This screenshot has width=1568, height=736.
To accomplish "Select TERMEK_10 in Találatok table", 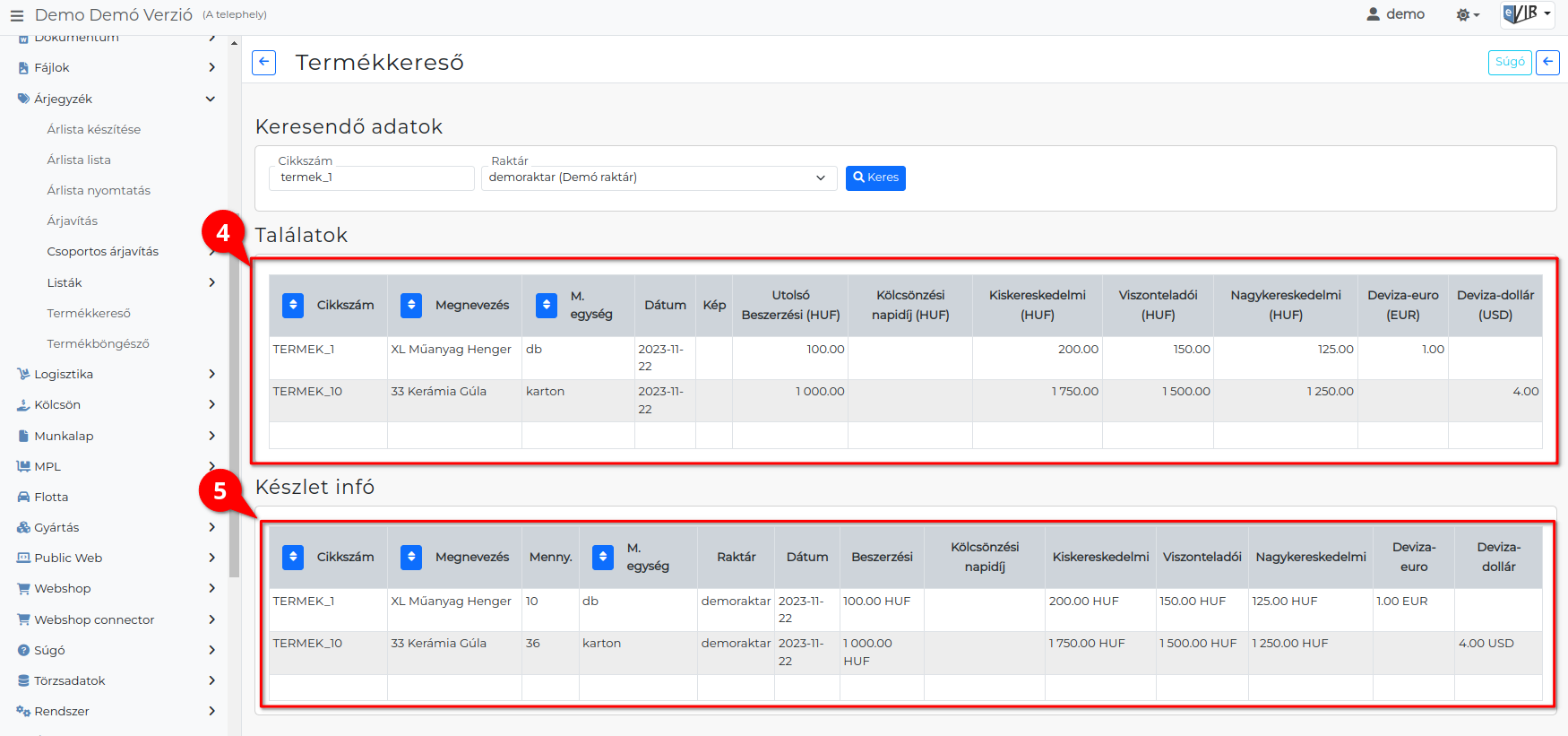I will click(x=307, y=392).
